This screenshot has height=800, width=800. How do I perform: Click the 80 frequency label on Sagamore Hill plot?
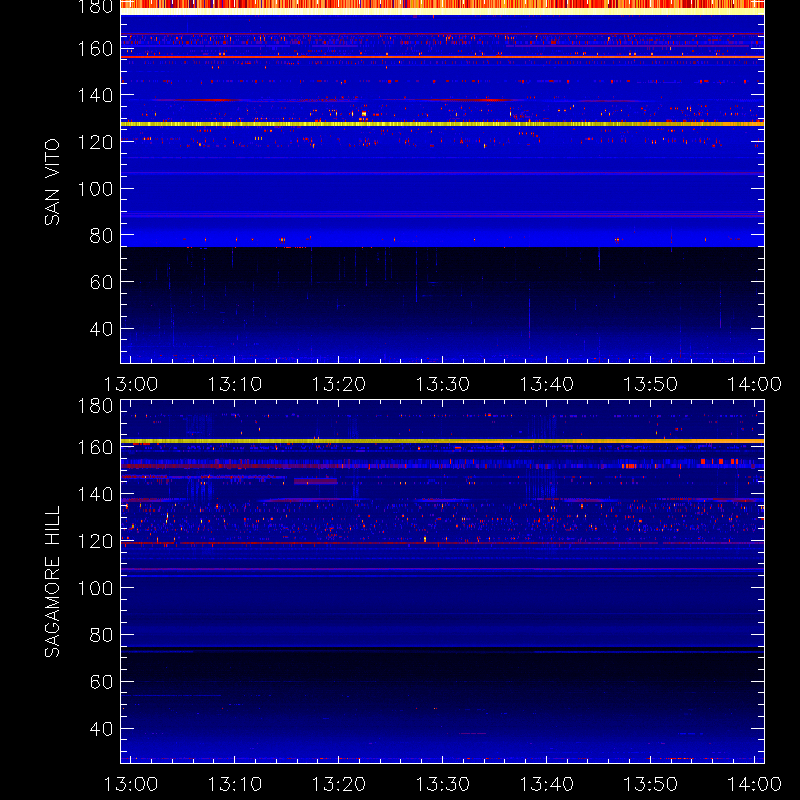101,635
